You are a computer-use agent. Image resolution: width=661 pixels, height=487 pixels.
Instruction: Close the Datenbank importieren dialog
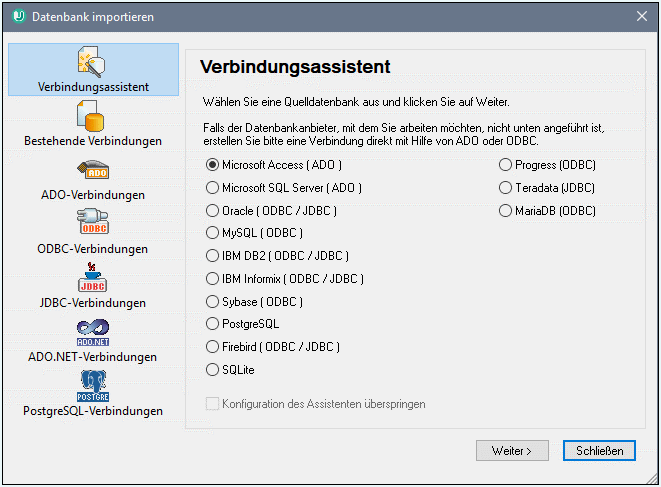(642, 16)
